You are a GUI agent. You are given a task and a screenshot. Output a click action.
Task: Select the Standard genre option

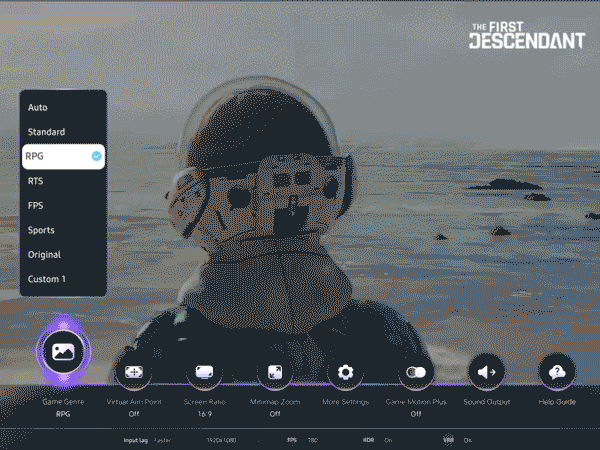(x=63, y=132)
